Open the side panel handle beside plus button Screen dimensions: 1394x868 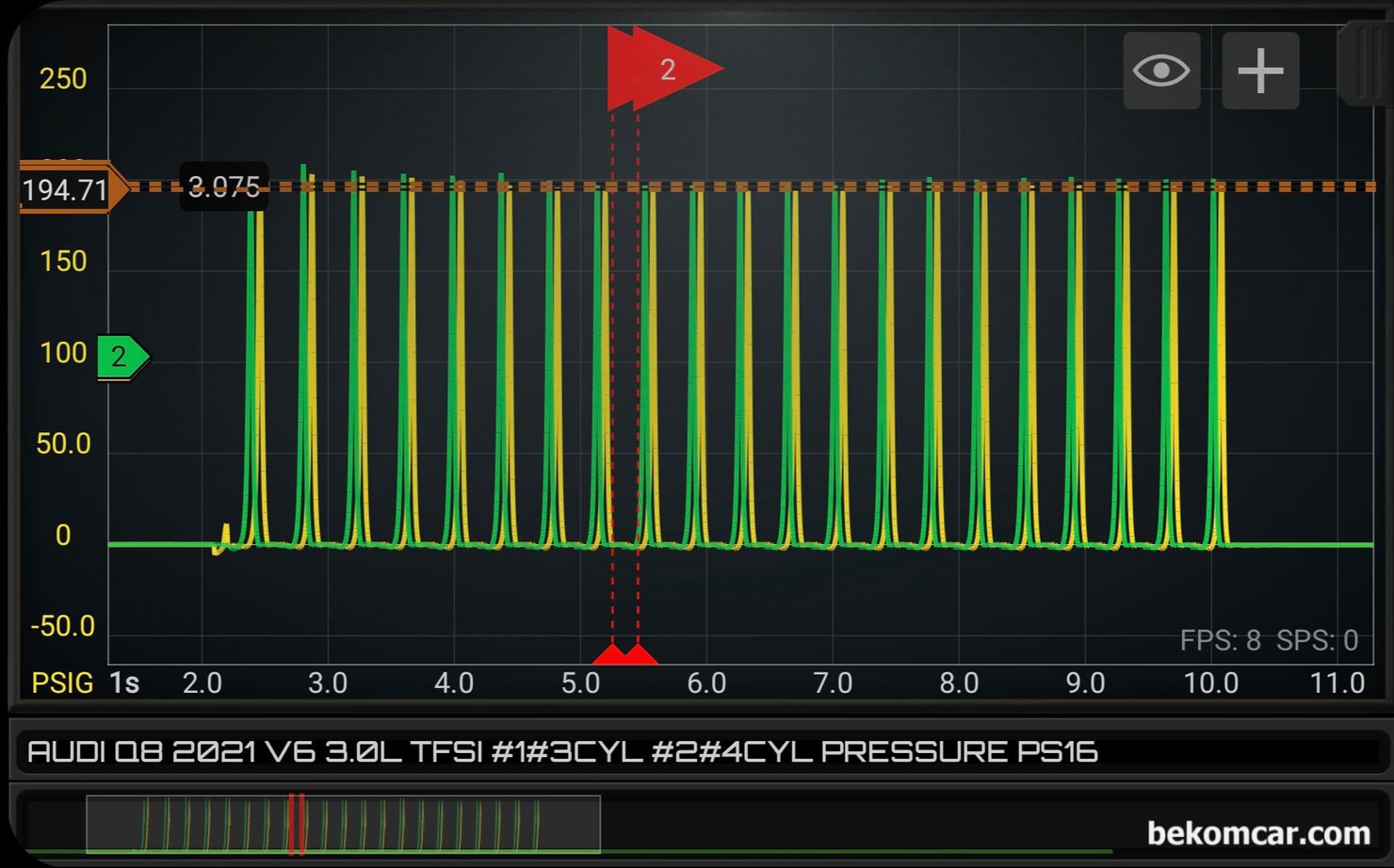tap(1364, 64)
